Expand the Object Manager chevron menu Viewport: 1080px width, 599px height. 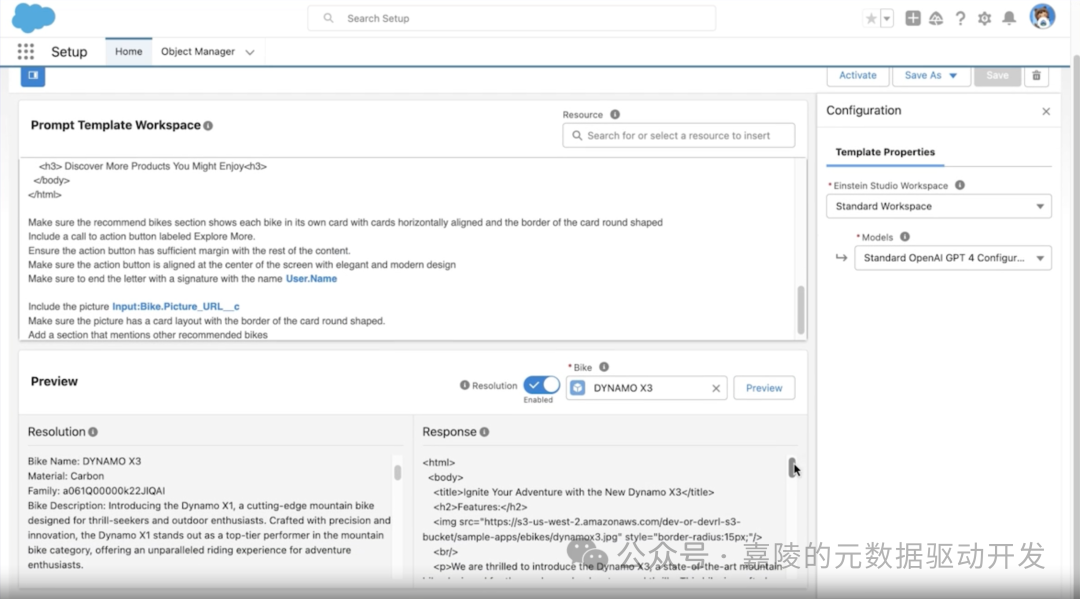pyautogui.click(x=250, y=52)
